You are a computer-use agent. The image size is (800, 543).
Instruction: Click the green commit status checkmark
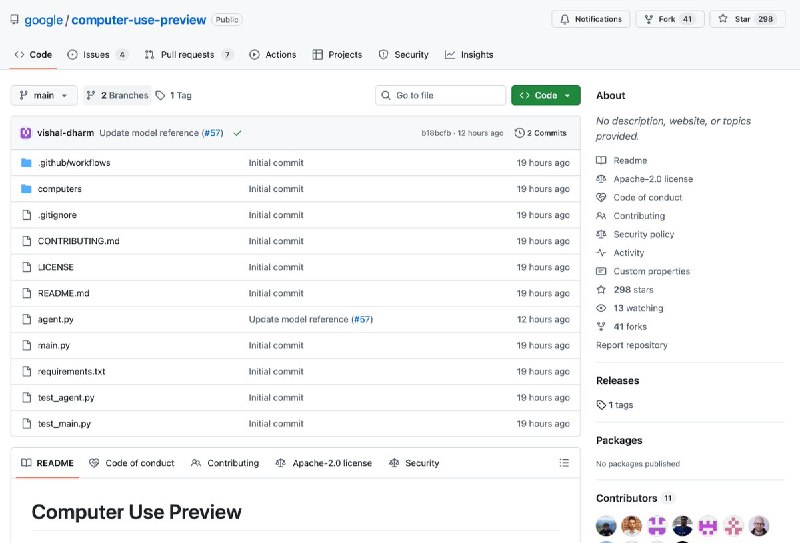click(x=237, y=133)
